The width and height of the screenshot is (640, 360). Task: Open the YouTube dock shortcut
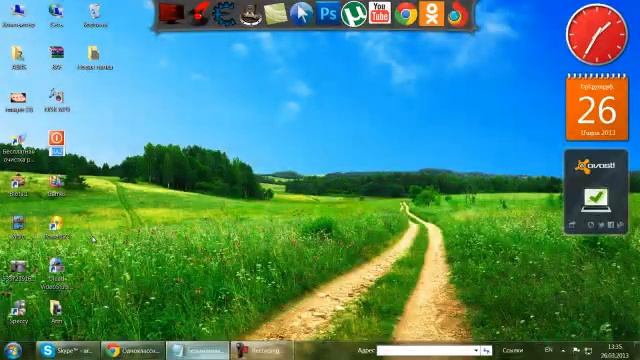[380, 13]
